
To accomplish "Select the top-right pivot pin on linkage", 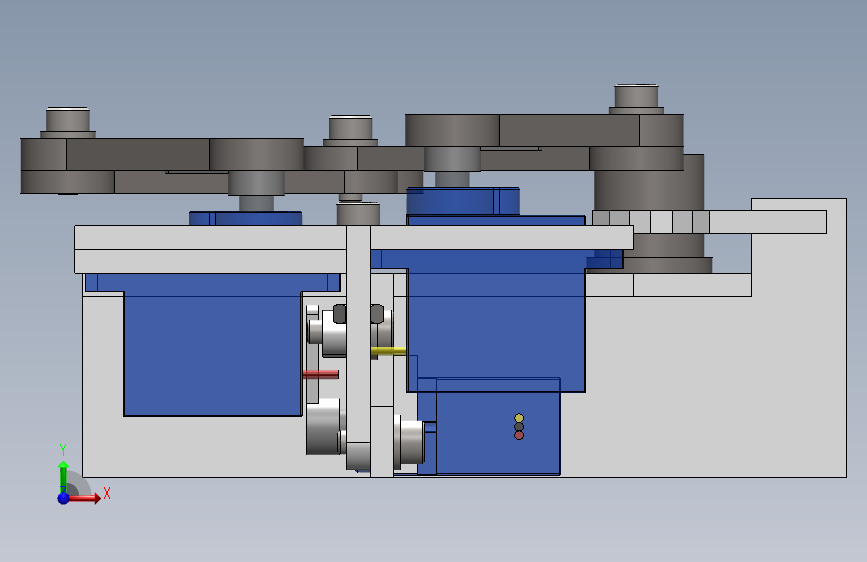I will 636,100.
